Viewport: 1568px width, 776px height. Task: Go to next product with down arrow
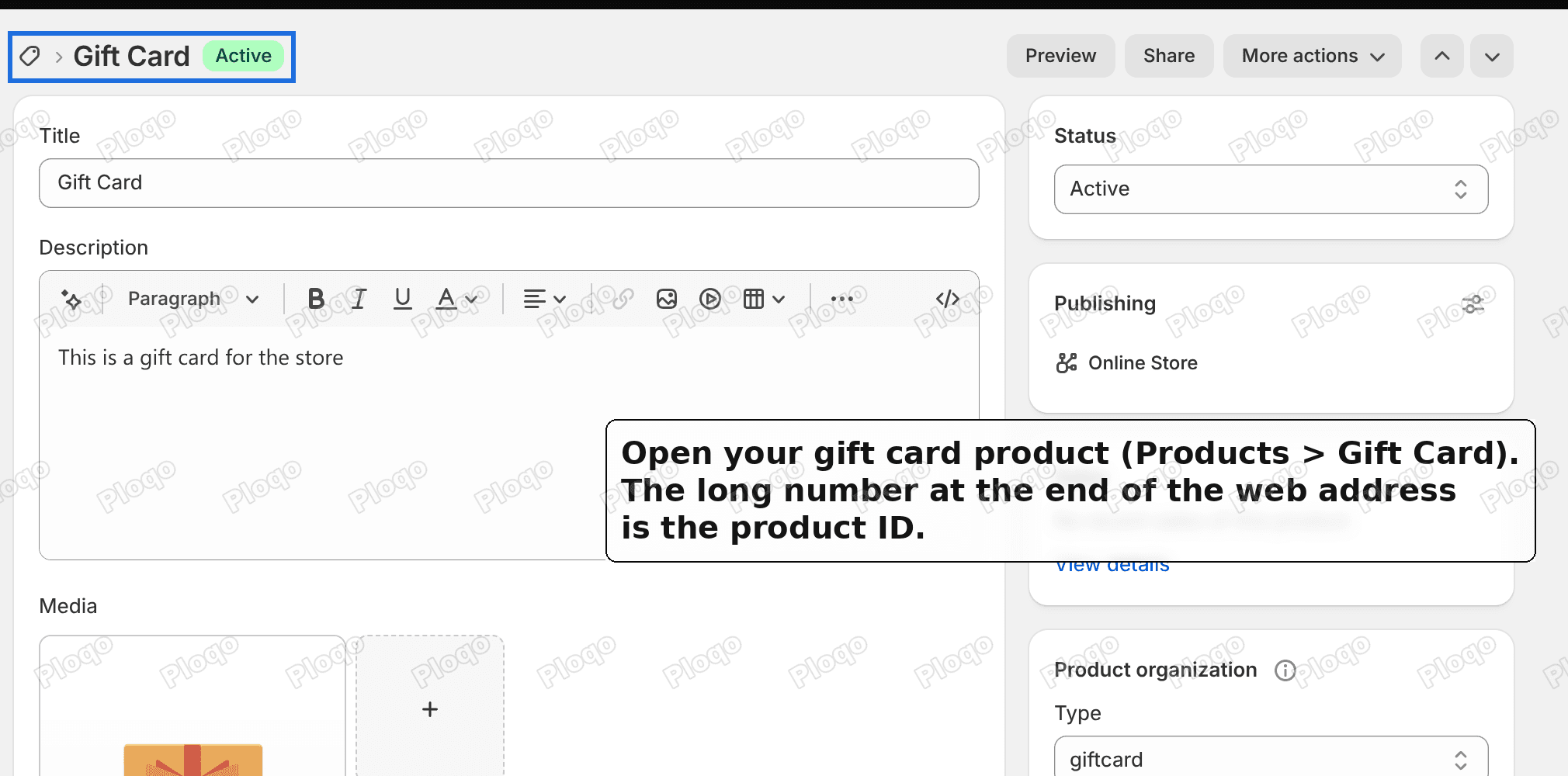coord(1492,56)
